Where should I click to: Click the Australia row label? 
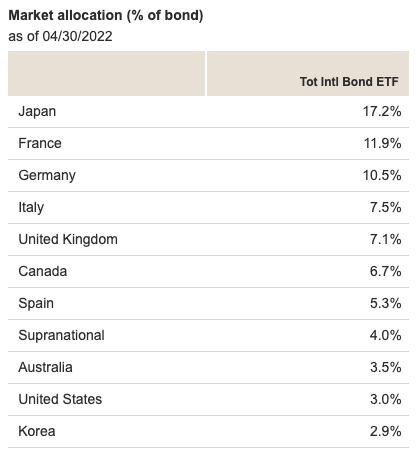point(45,367)
